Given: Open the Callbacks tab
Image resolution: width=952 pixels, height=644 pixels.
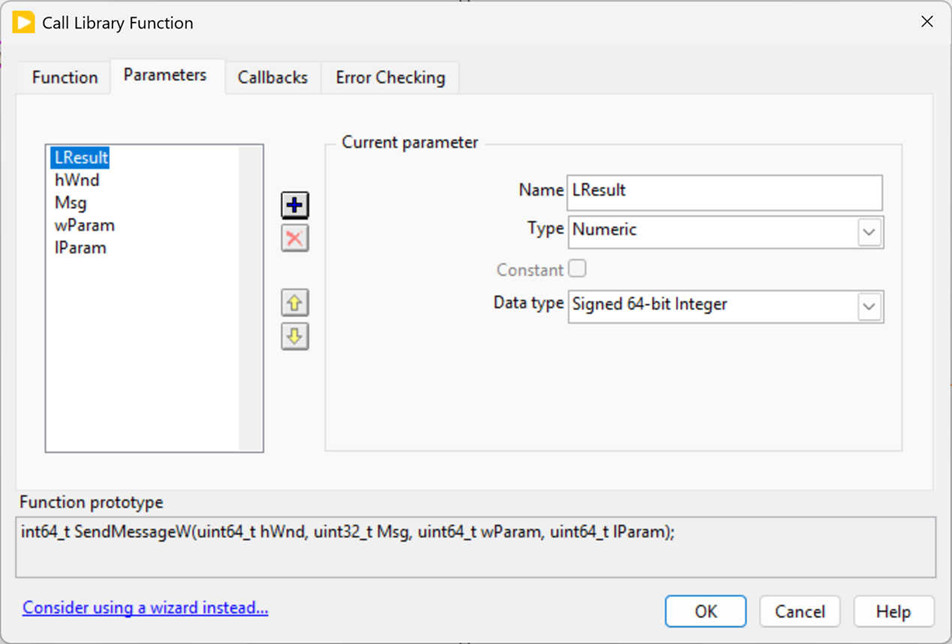Looking at the screenshot, I should point(272,77).
